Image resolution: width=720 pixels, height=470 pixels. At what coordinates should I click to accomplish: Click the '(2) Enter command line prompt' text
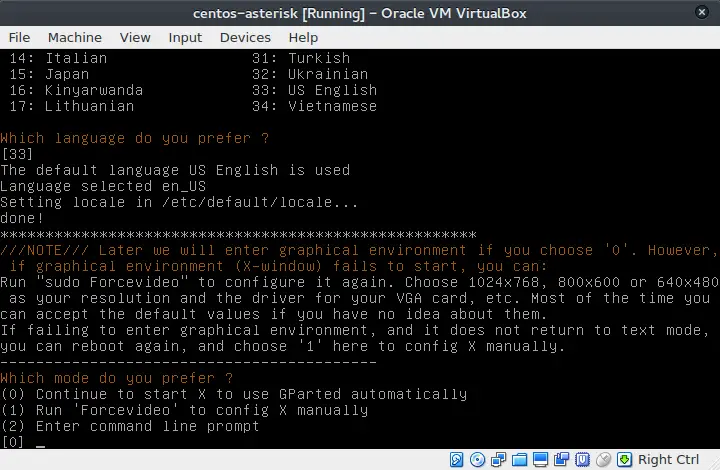point(130,426)
